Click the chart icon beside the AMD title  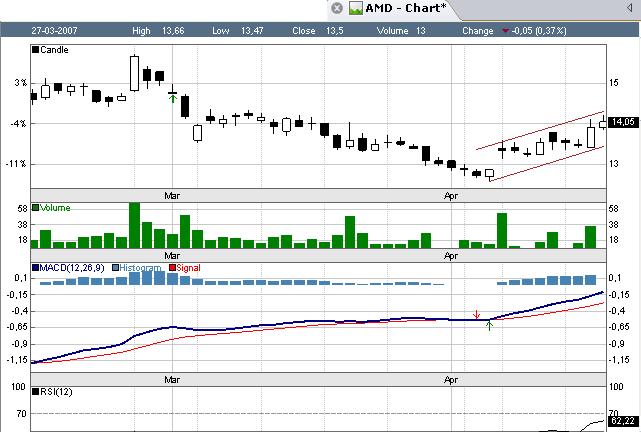(x=356, y=8)
